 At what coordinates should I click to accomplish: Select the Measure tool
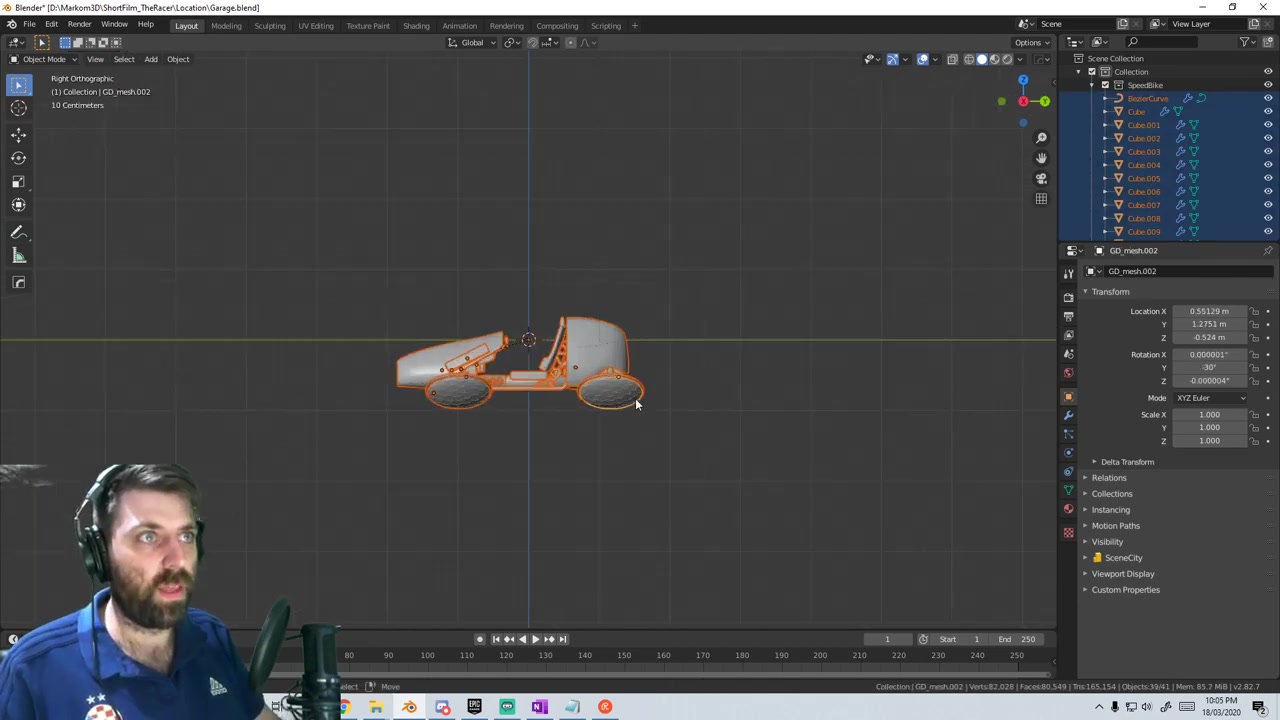(18, 256)
